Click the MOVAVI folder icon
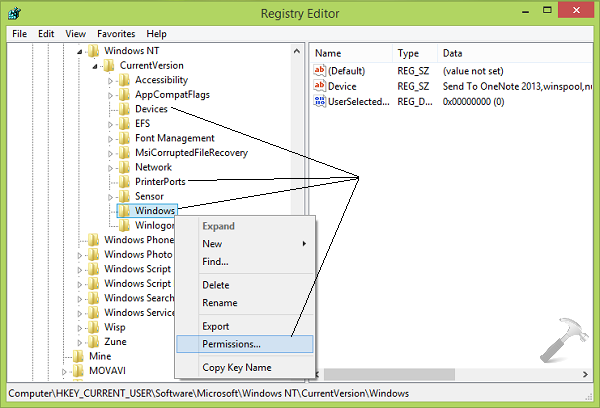This screenshot has height=408, width=600. pos(79,370)
